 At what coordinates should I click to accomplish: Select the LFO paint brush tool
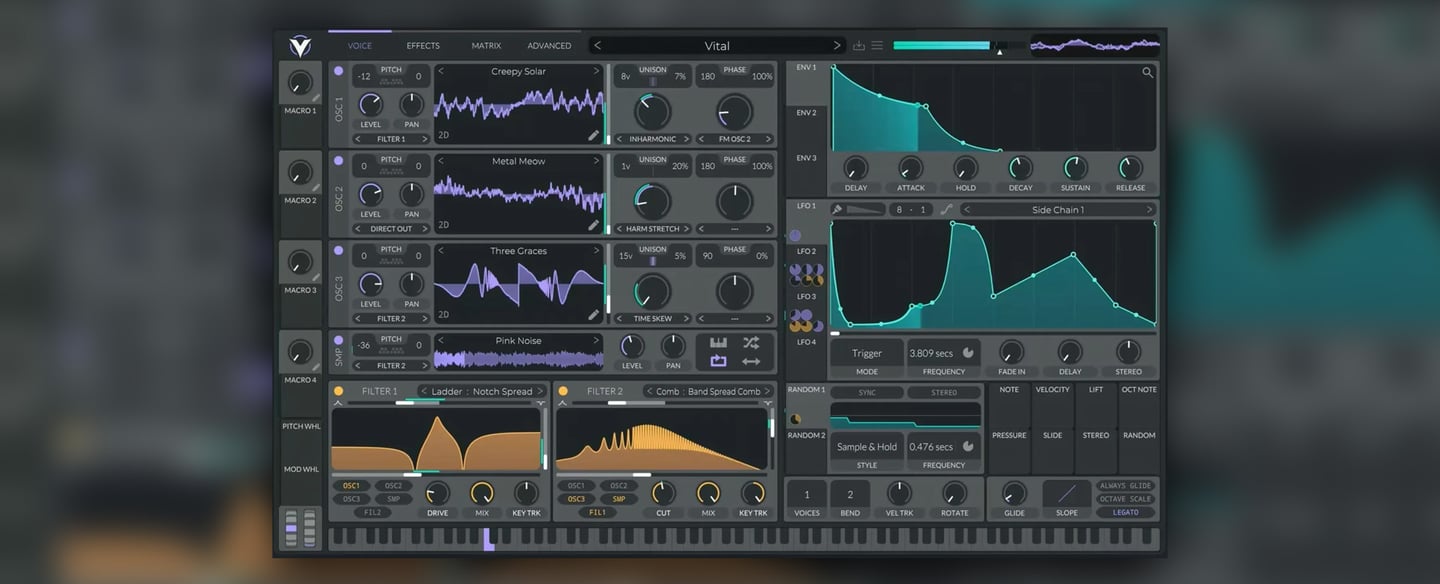click(838, 210)
